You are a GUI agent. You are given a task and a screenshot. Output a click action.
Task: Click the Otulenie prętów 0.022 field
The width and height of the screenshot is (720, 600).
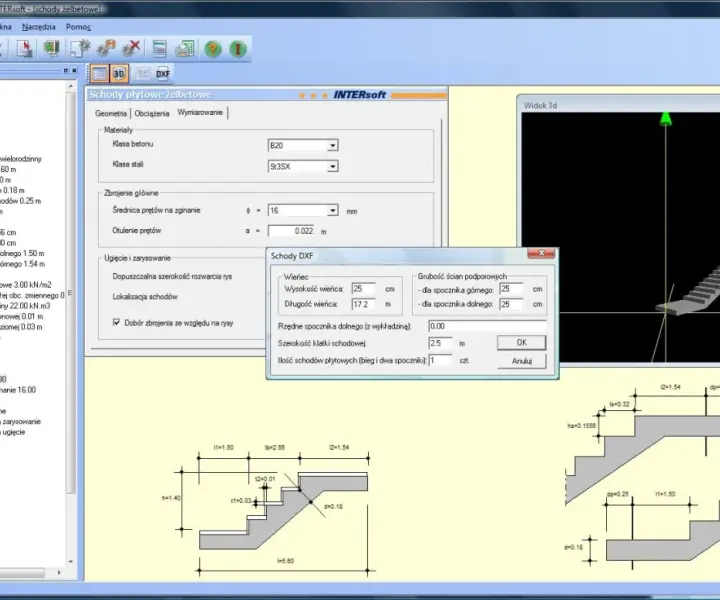292,231
